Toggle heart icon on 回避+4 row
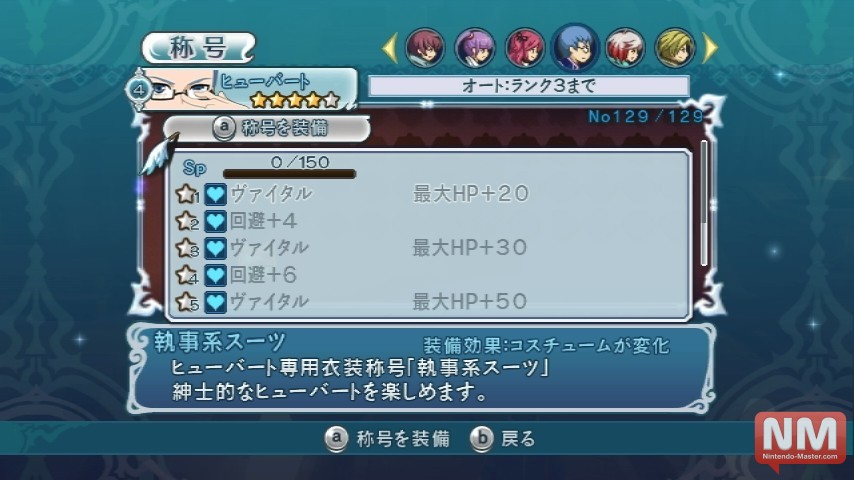 pyautogui.click(x=216, y=221)
